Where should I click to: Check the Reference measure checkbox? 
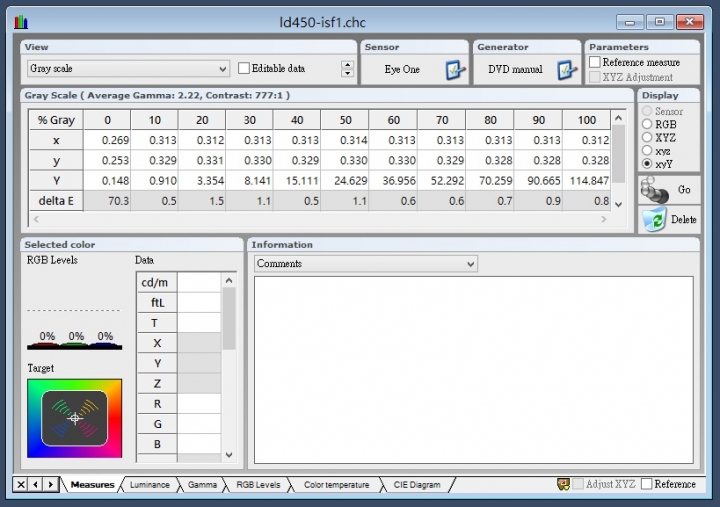(595, 62)
